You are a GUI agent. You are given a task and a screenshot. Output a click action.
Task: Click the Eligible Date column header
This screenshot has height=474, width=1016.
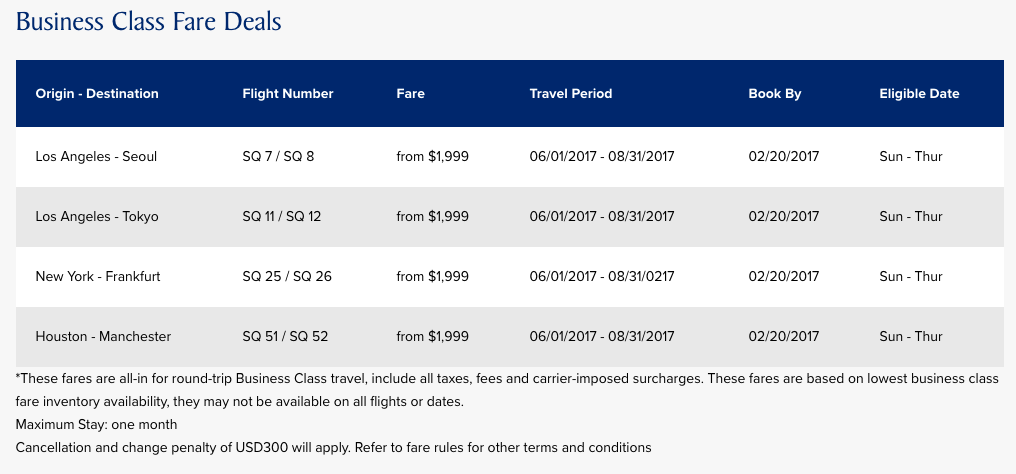919,94
